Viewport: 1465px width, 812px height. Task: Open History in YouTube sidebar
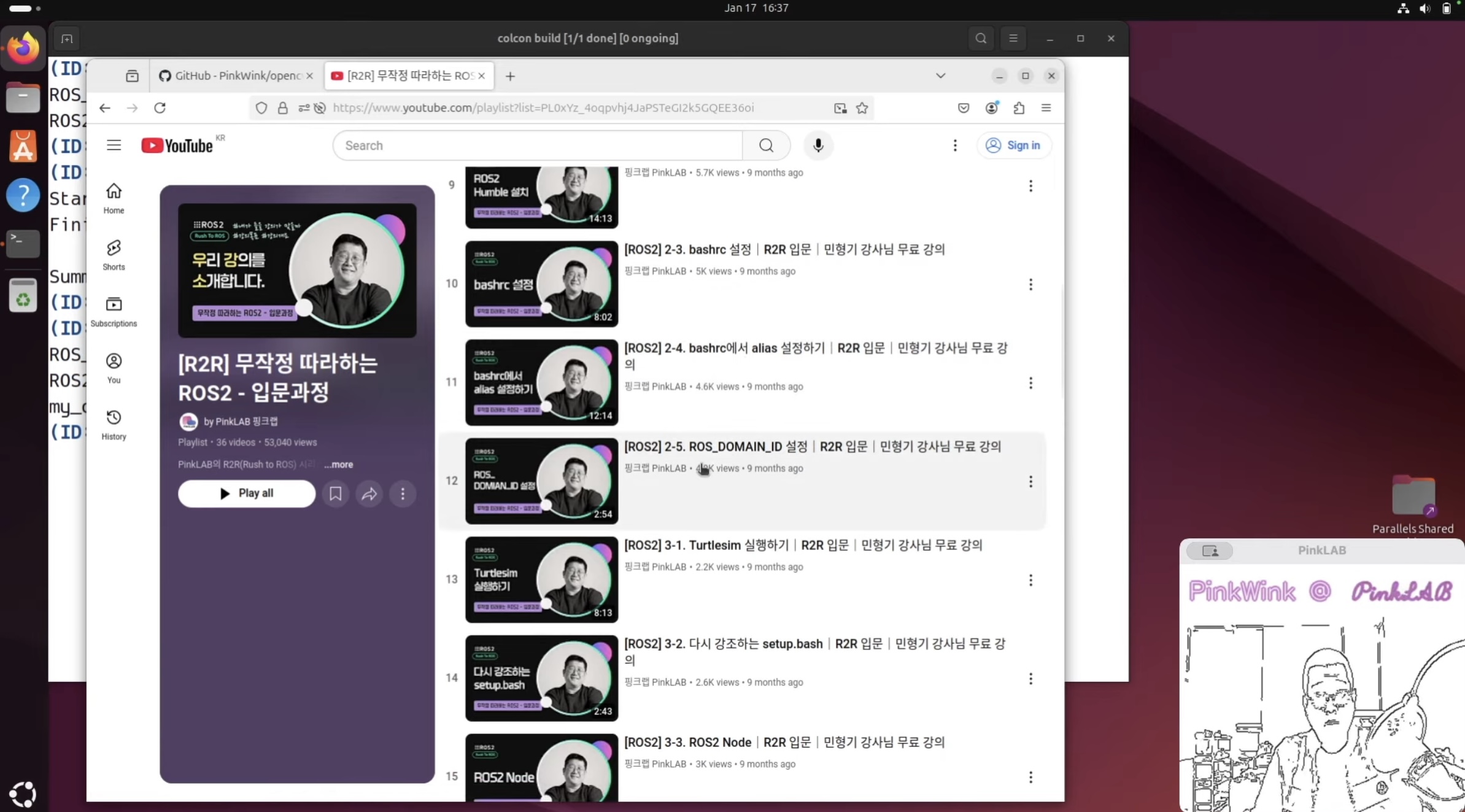coord(114,424)
